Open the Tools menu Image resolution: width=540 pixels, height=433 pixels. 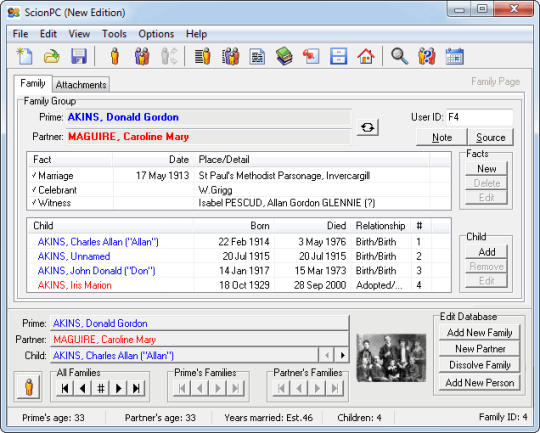pos(114,34)
